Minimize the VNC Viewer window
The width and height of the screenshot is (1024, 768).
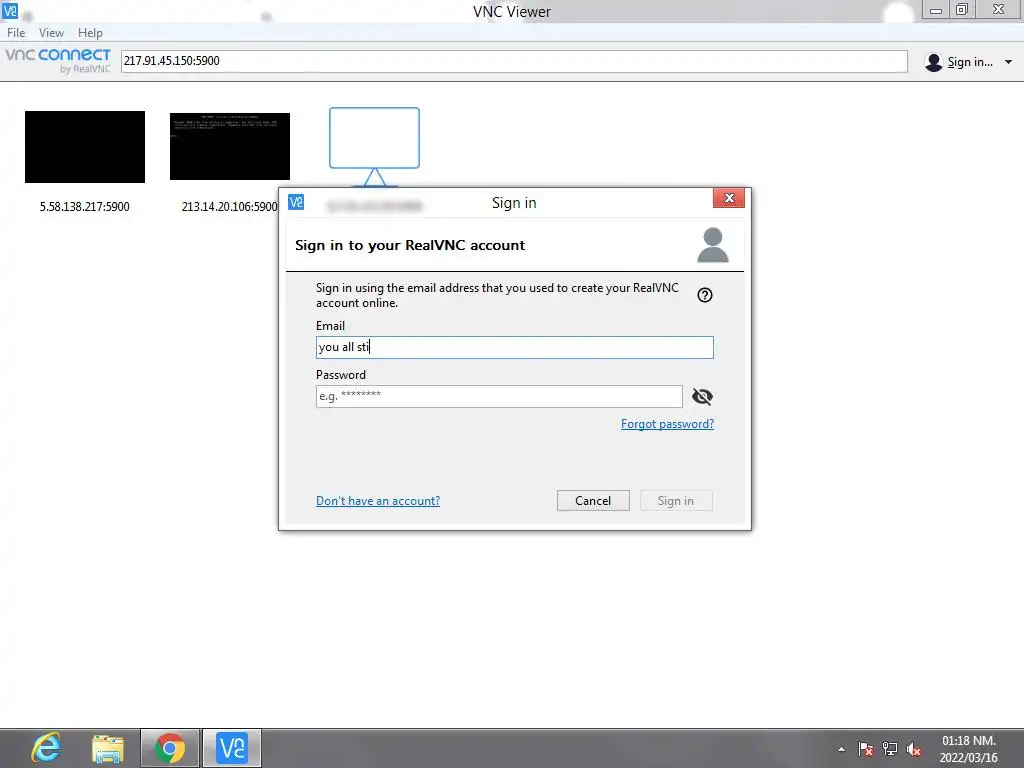coord(935,10)
